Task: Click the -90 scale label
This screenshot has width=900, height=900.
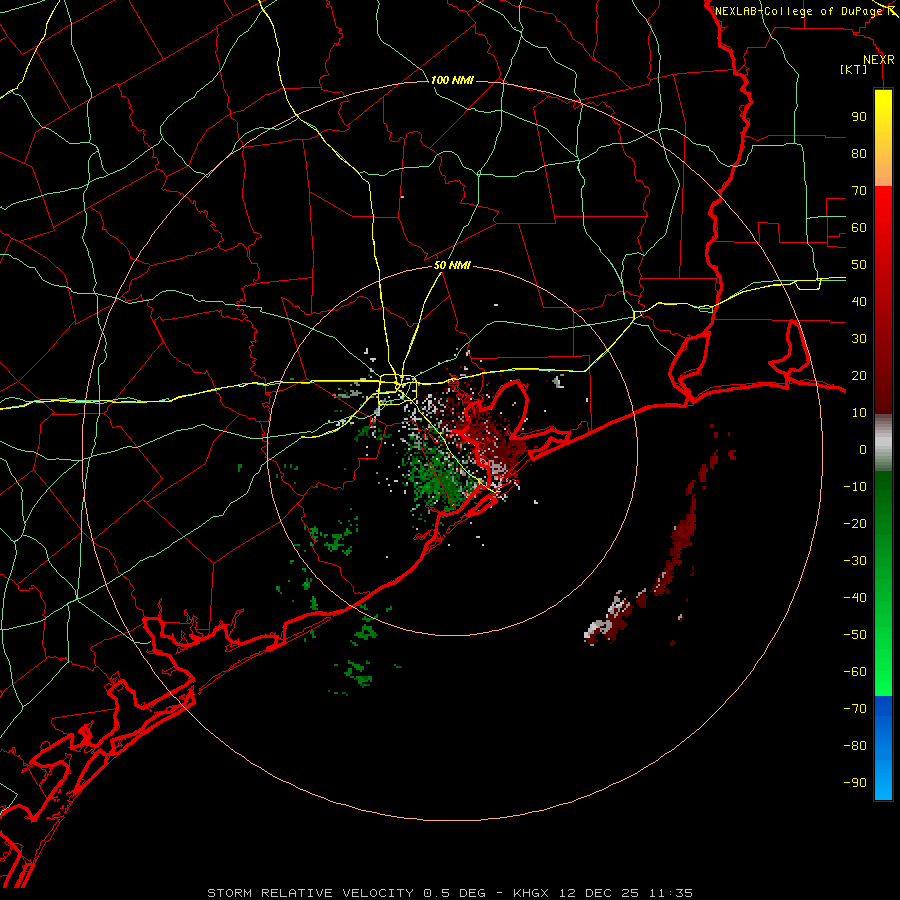Action: click(x=855, y=783)
